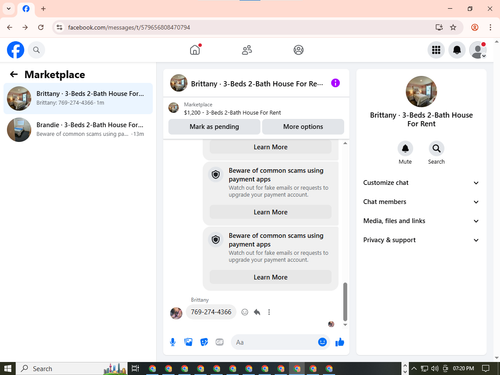This screenshot has width=500, height=375.
Task: Expand the Chat members section
Action: click(x=421, y=202)
